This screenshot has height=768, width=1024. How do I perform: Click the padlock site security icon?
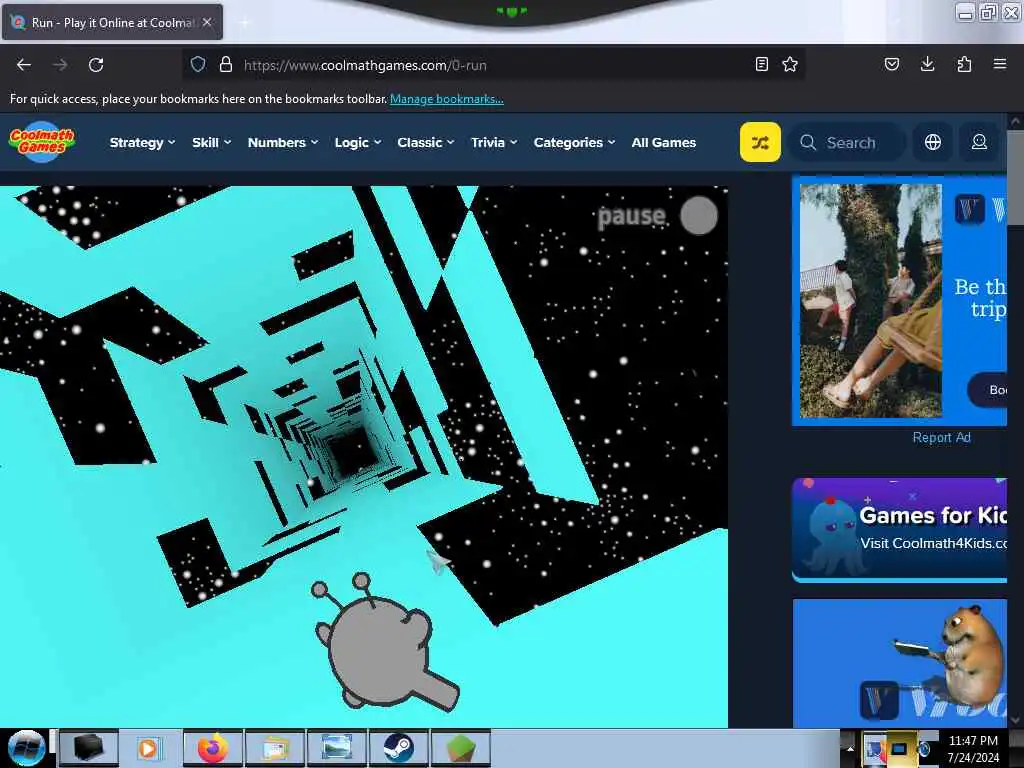coord(226,64)
